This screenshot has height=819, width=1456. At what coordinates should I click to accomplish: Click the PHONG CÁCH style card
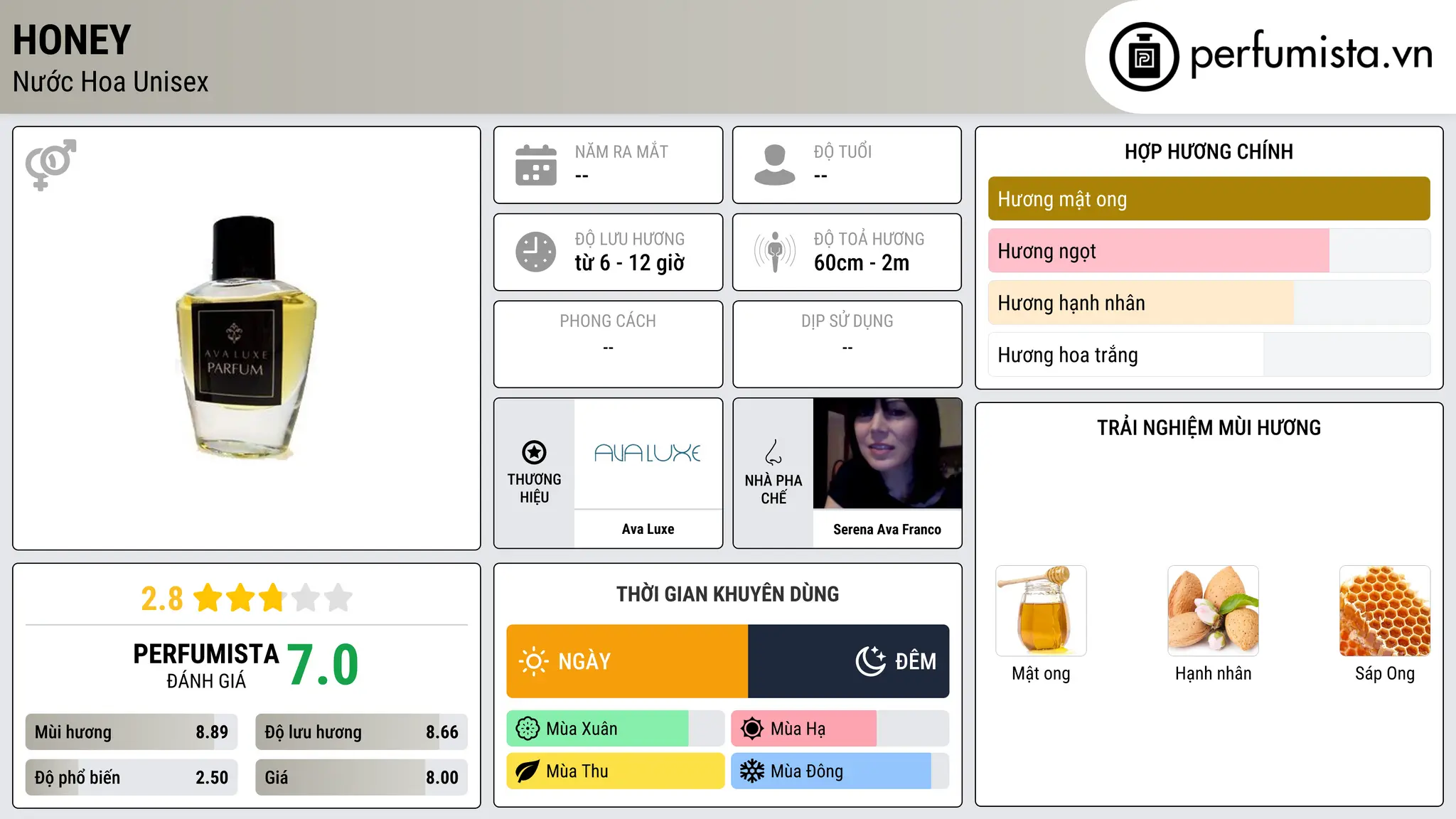click(x=608, y=344)
